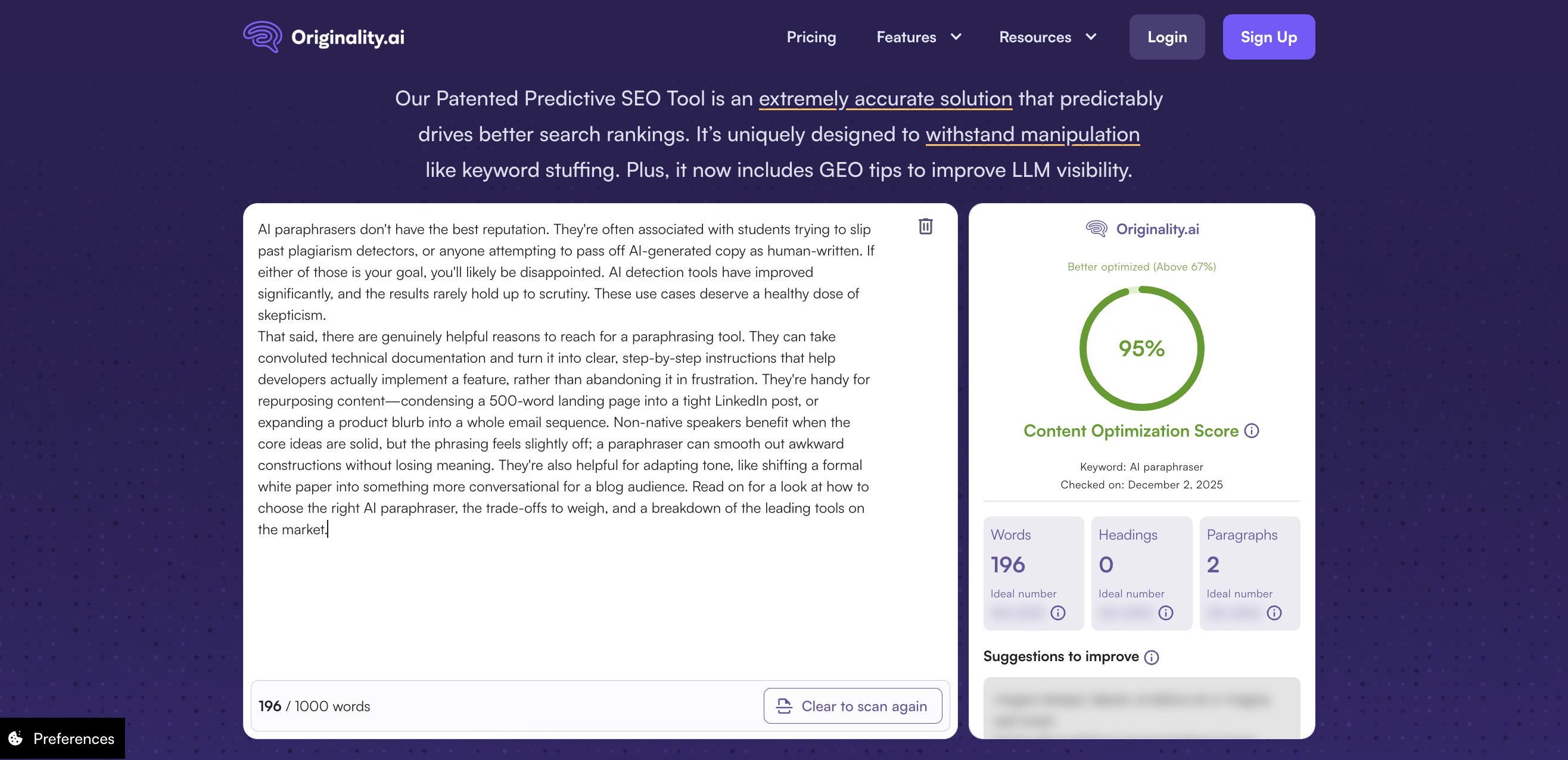Expand the Features dropdown chevron
The image size is (1568, 760).
pyautogui.click(x=956, y=37)
